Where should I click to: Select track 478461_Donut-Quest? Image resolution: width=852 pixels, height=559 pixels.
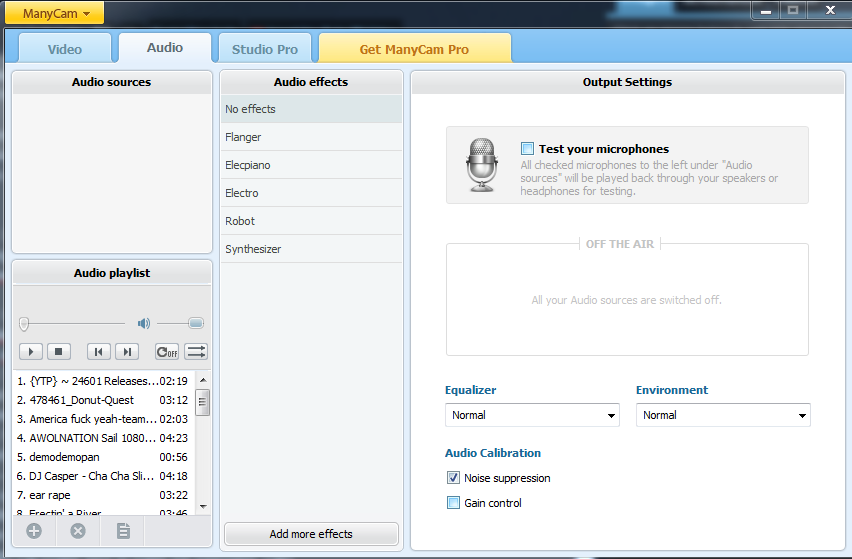point(103,400)
